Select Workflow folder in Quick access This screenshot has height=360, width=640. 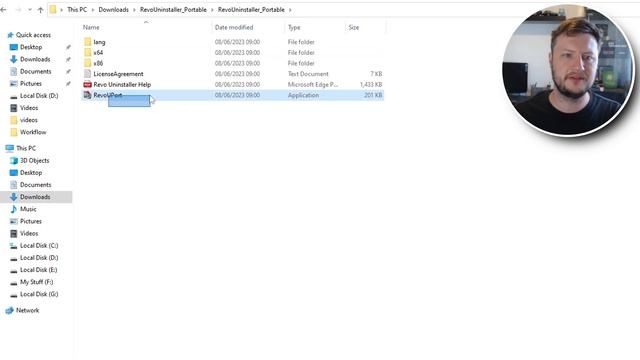[x=33, y=132]
